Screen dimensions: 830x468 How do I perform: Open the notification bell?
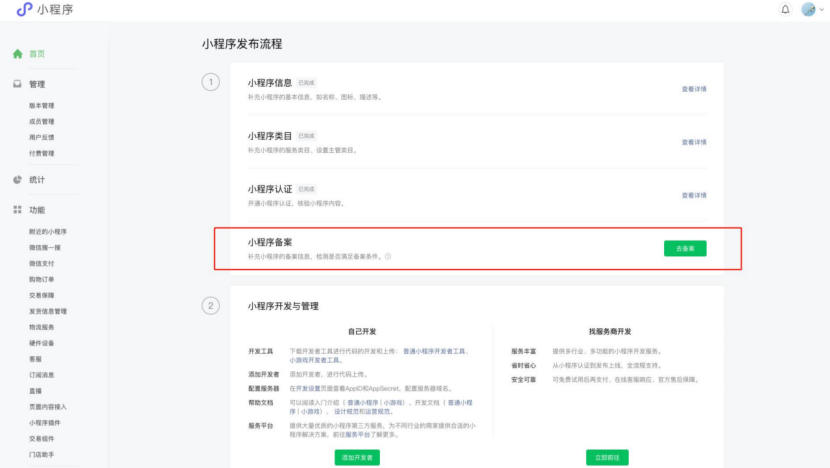tap(785, 10)
